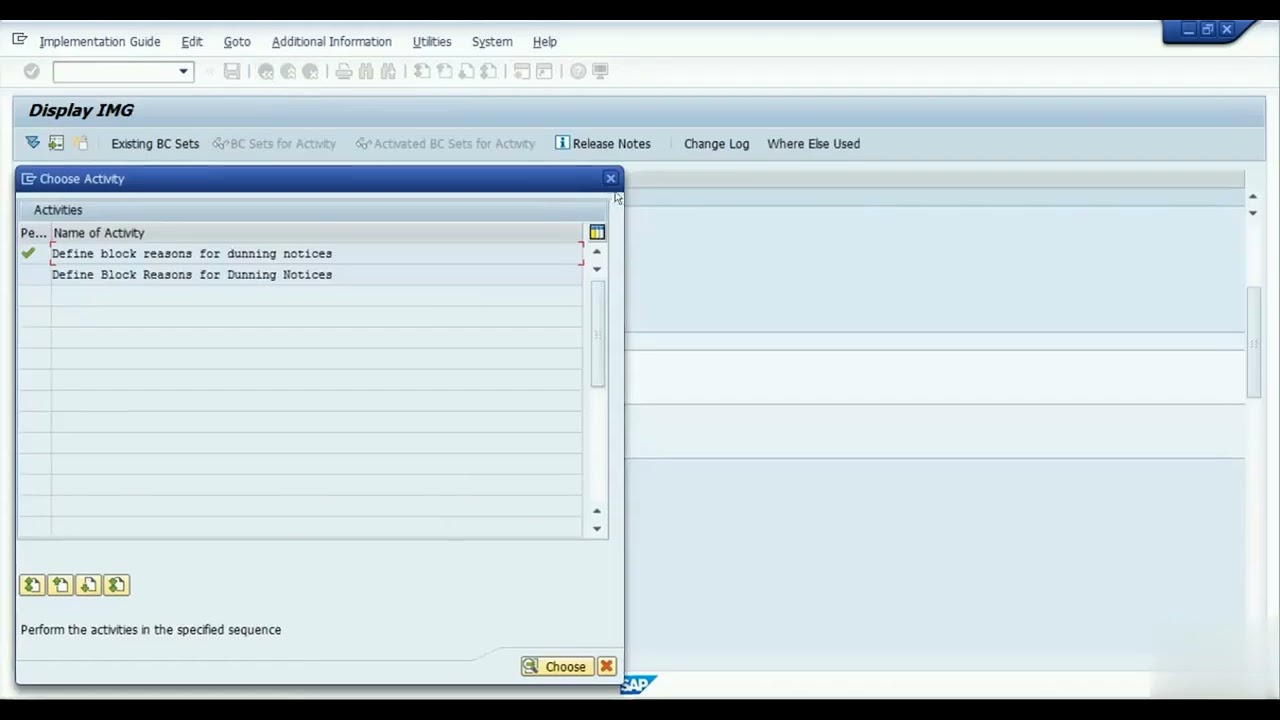1280x720 pixels.
Task: Click the Activities group header label
Action: tap(58, 210)
